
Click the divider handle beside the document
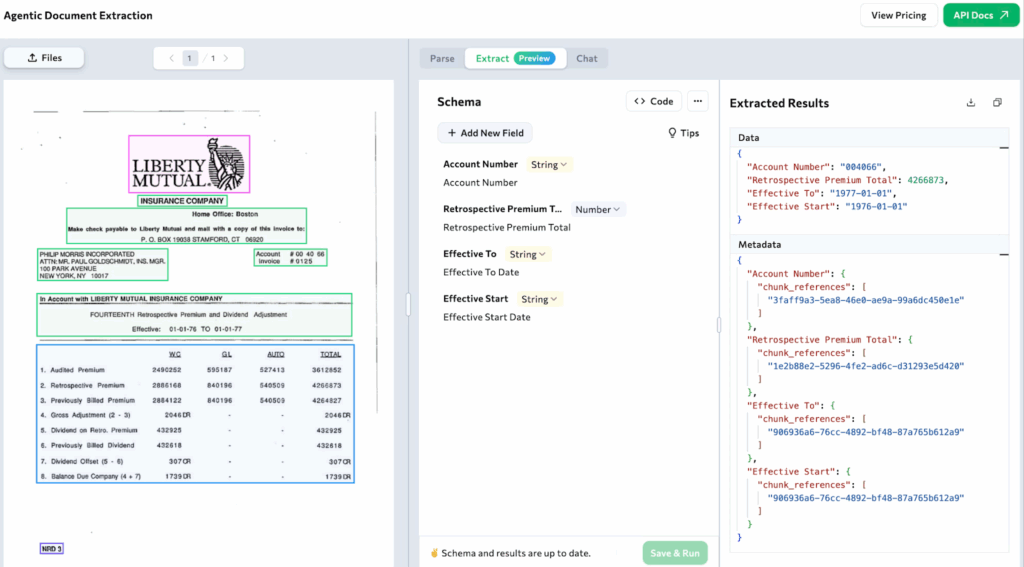click(x=408, y=304)
